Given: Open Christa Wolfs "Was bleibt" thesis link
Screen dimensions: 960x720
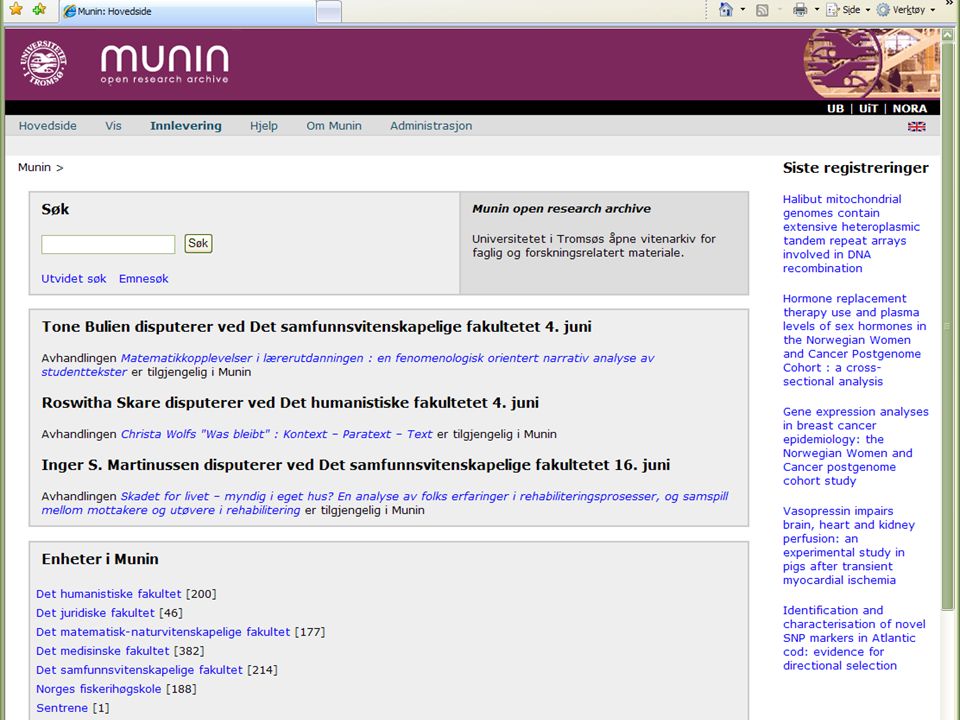Looking at the screenshot, I should (x=276, y=434).
